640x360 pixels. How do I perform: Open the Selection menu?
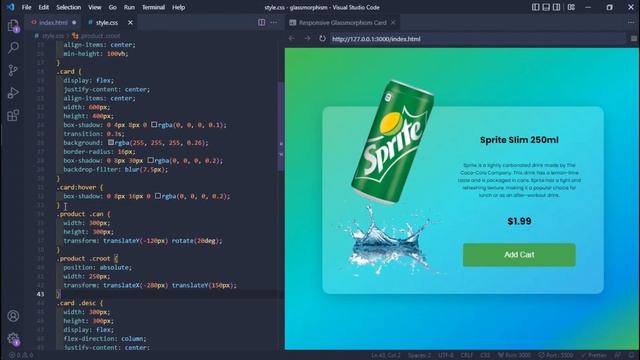pyautogui.click(x=69, y=7)
